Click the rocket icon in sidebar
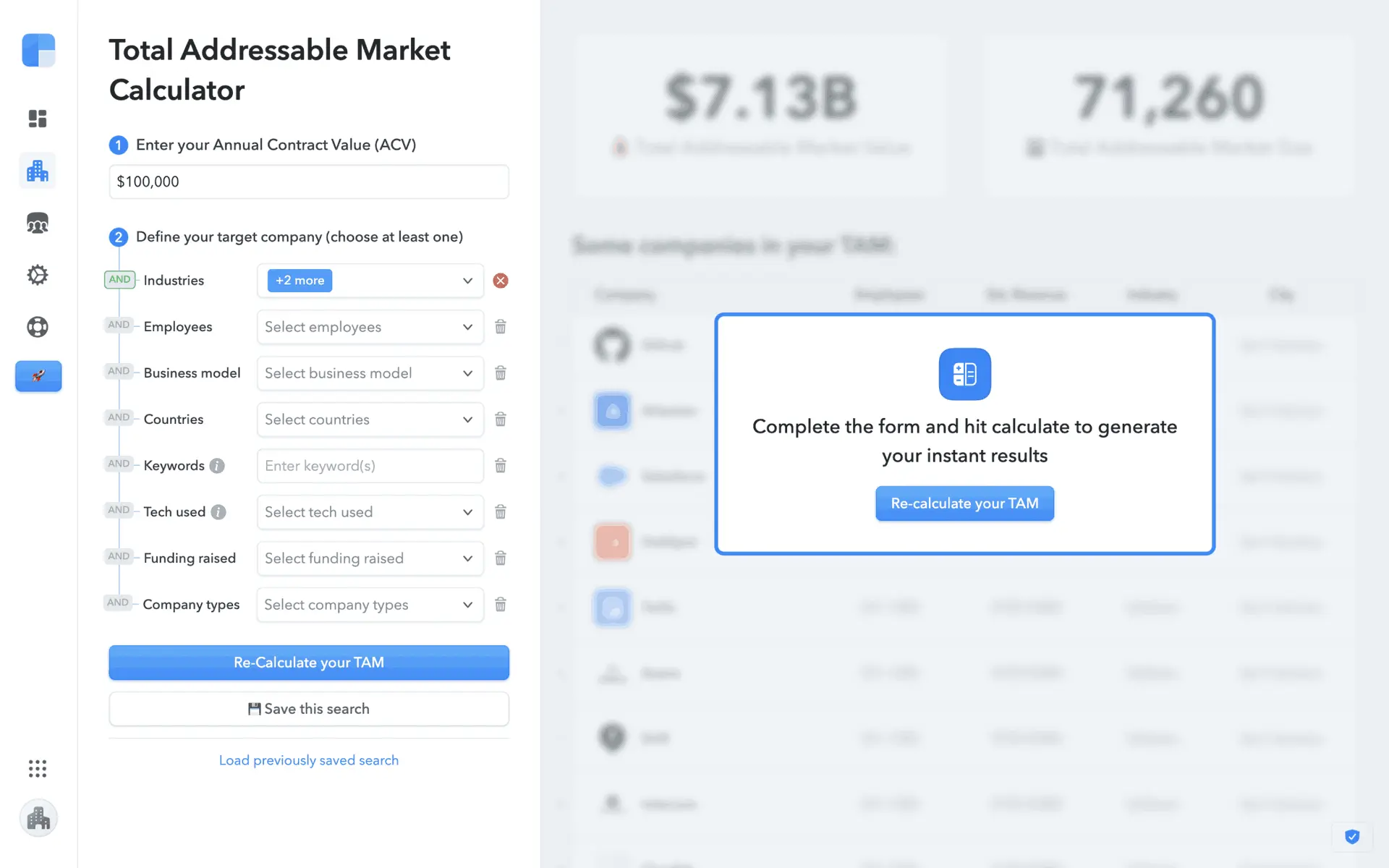1389x868 pixels. tap(38, 376)
